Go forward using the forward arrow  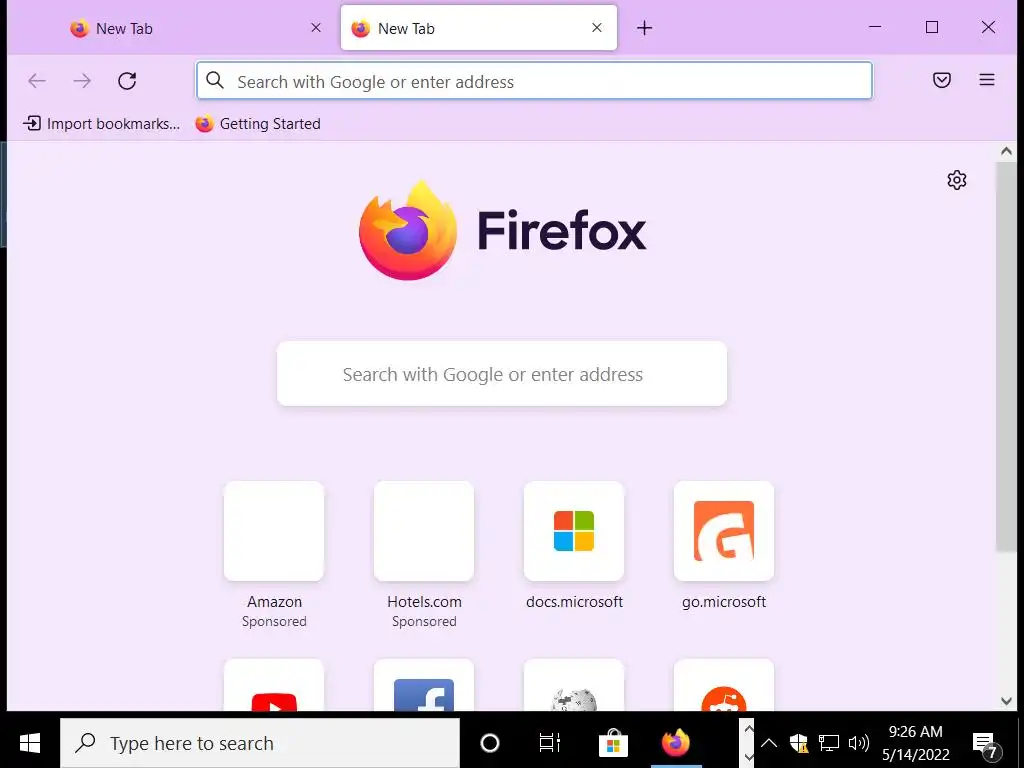(82, 81)
